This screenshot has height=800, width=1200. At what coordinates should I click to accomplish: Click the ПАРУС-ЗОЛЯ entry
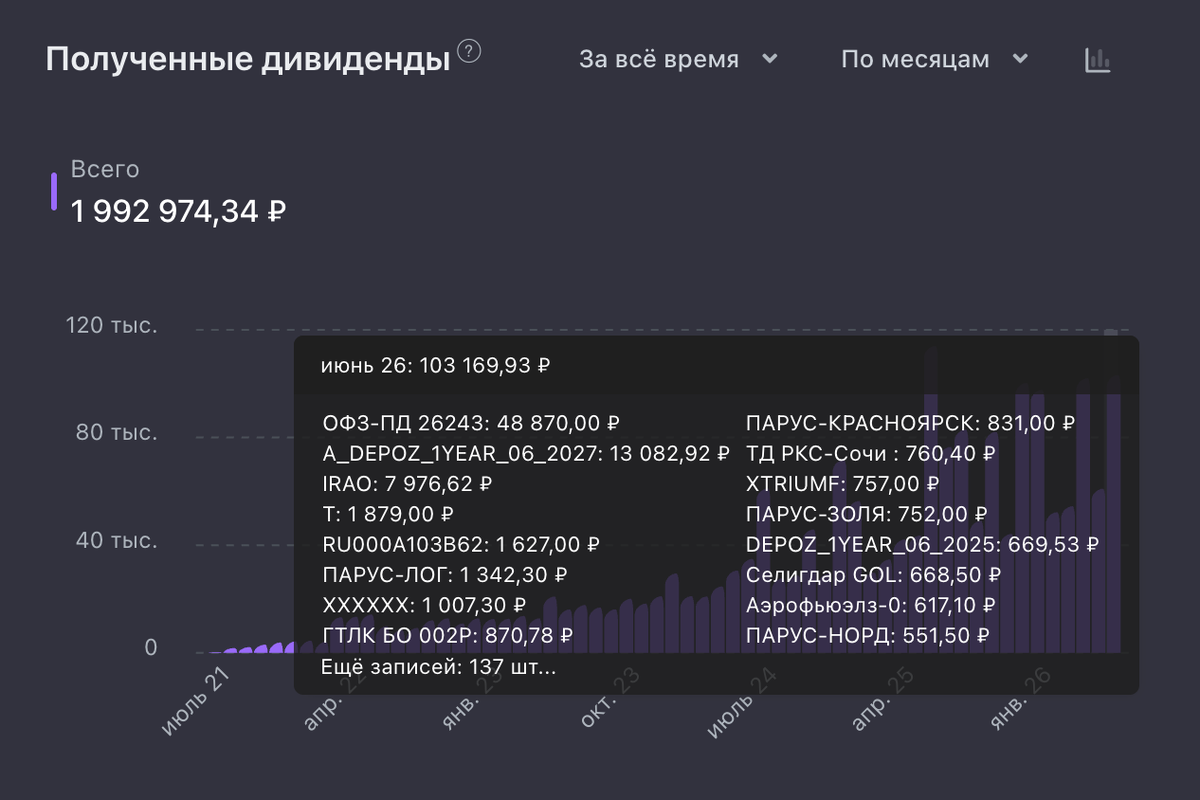pos(866,514)
